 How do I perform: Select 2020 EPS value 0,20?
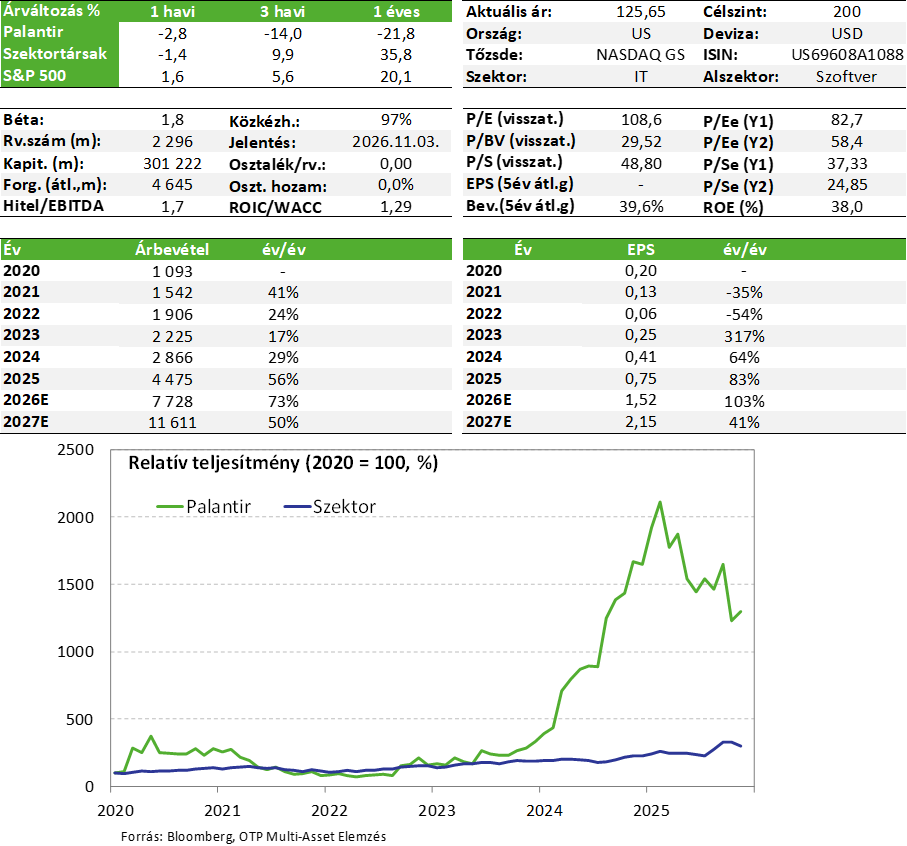(x=641, y=271)
